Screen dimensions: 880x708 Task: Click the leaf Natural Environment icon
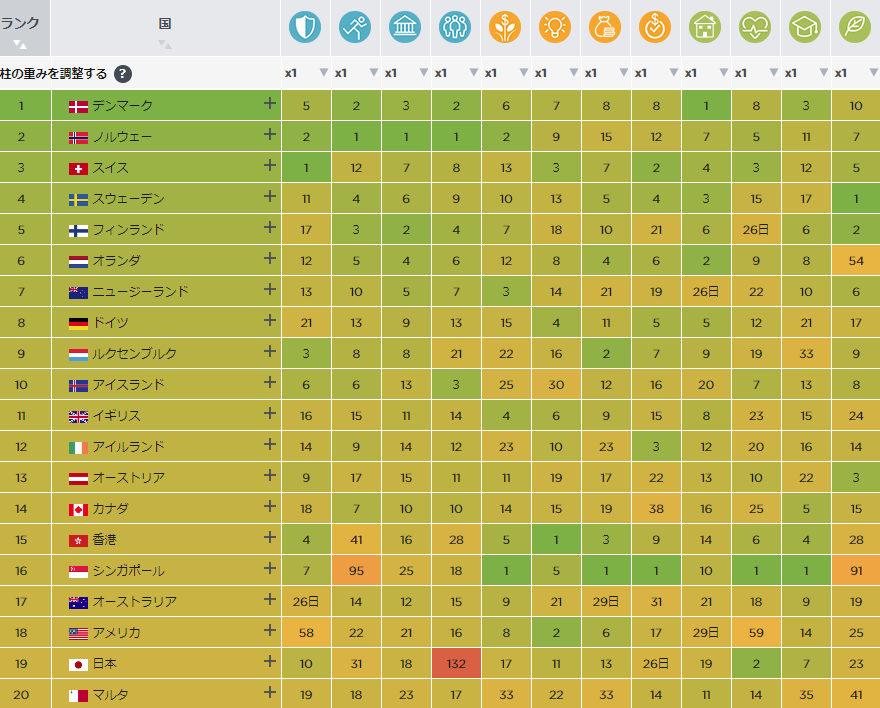coord(855,27)
